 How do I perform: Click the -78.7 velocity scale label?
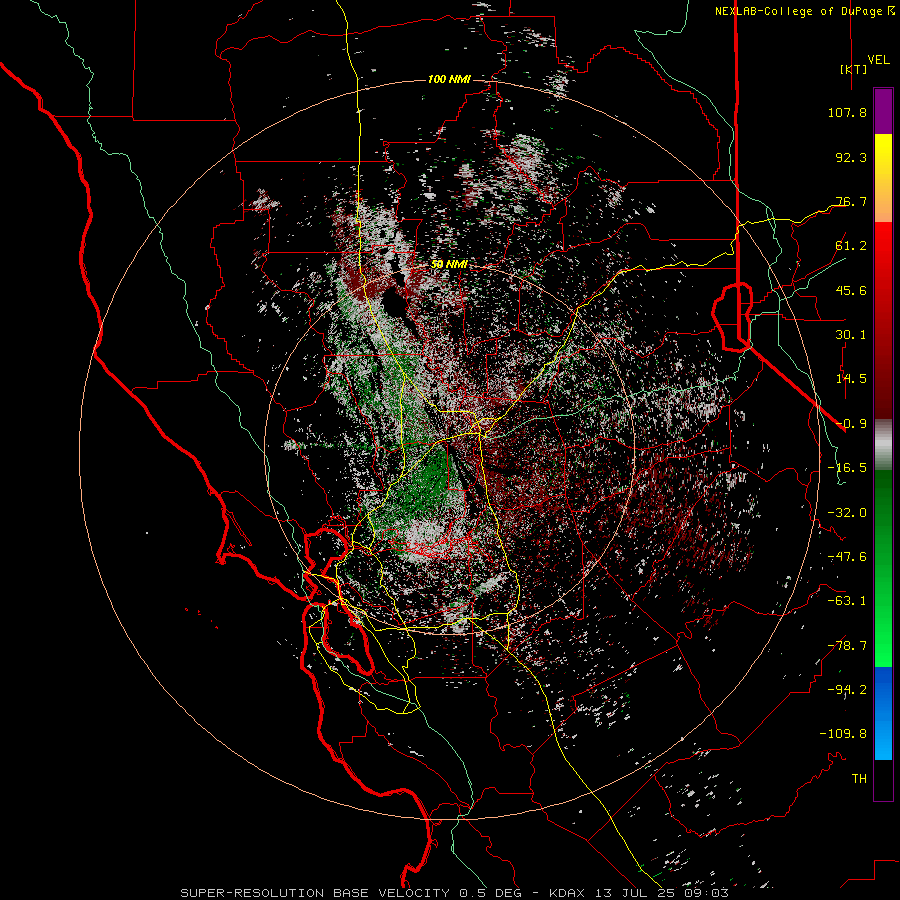pos(847,646)
